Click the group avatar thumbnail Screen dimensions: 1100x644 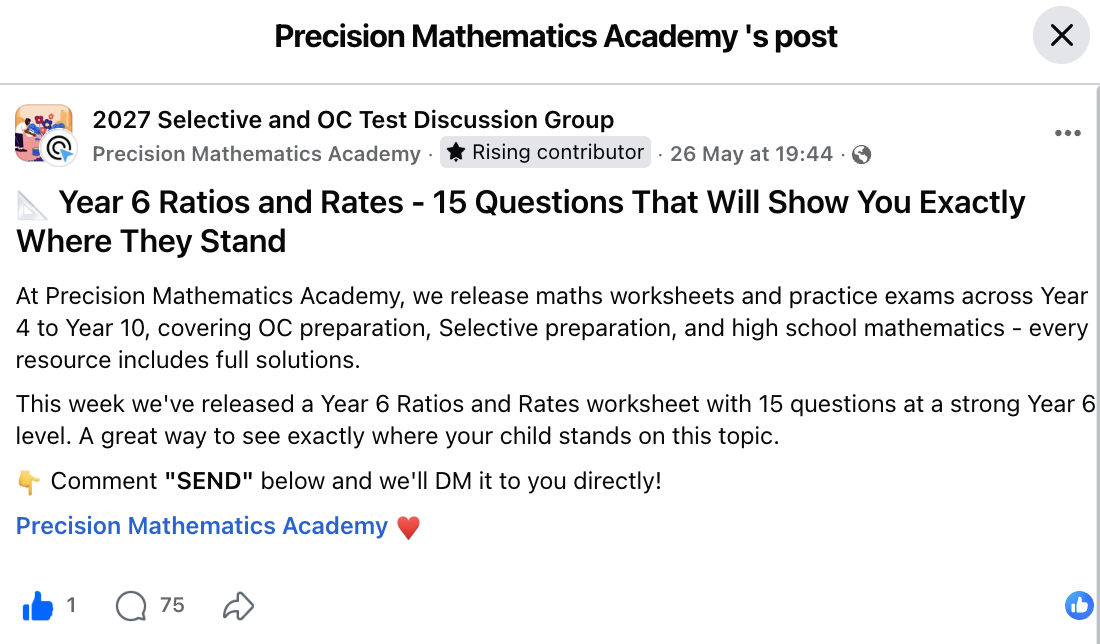(x=42, y=130)
